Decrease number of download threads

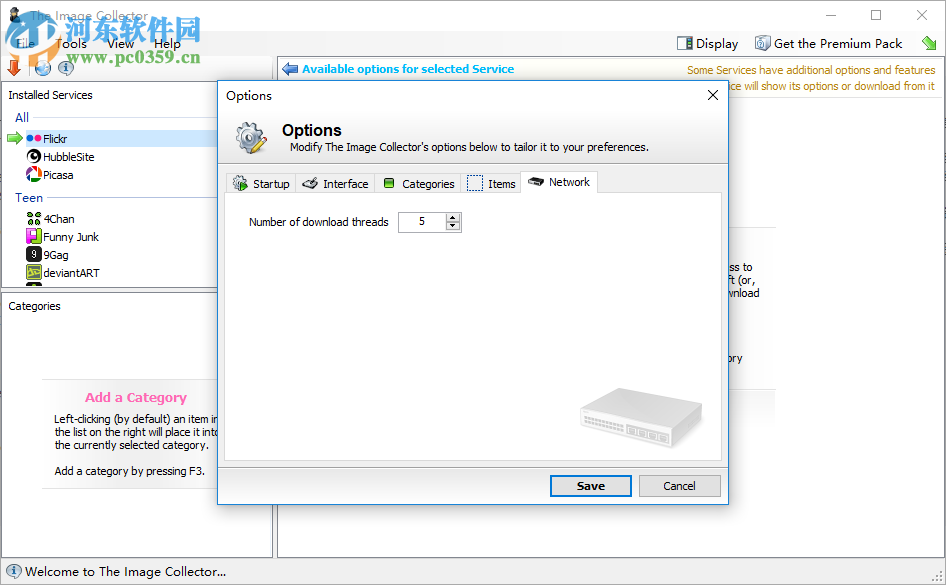(453, 226)
